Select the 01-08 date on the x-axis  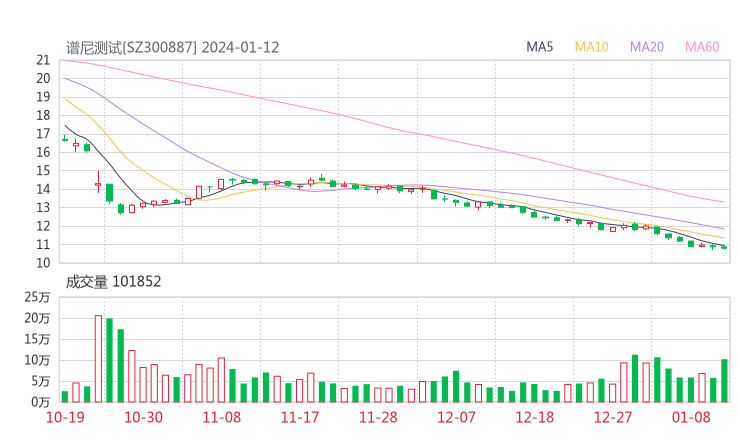(x=690, y=417)
